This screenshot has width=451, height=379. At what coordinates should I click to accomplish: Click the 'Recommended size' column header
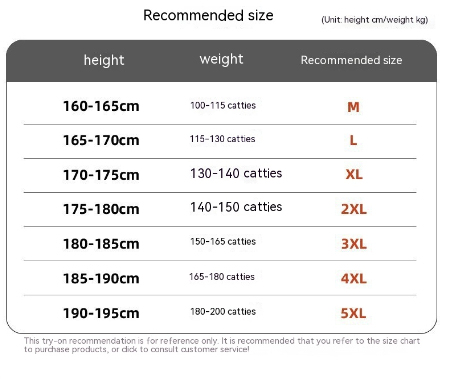pyautogui.click(x=351, y=60)
